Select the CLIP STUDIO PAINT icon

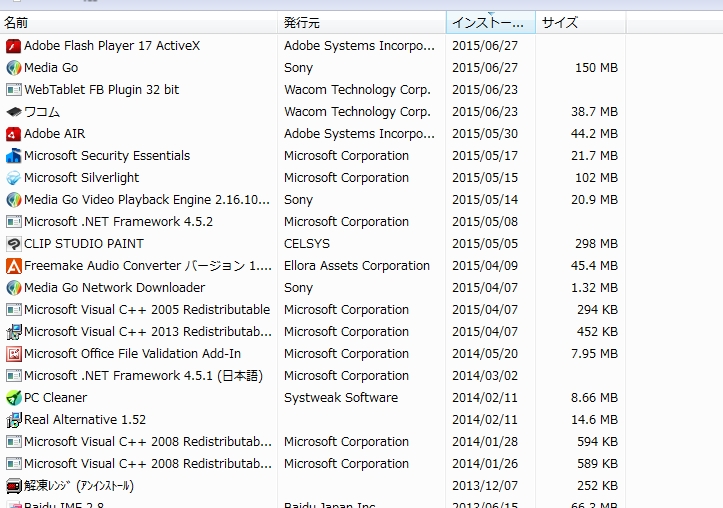click(14, 244)
